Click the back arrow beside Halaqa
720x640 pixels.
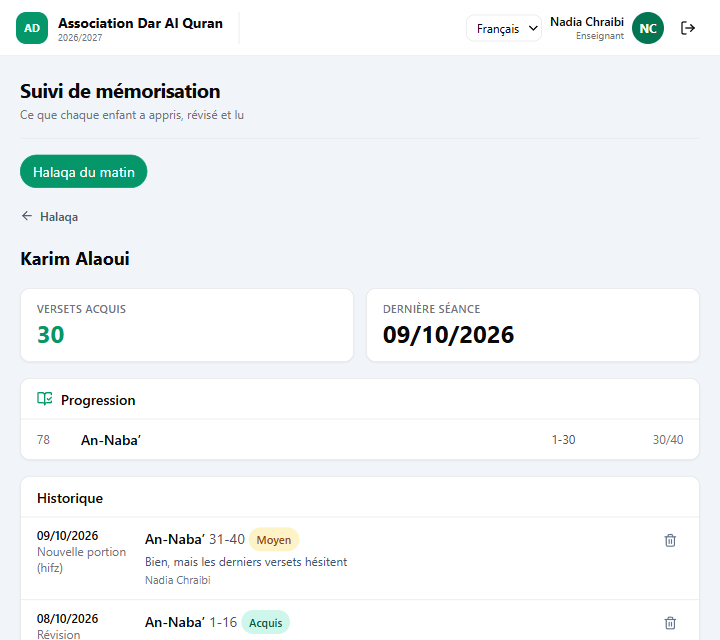pos(27,216)
